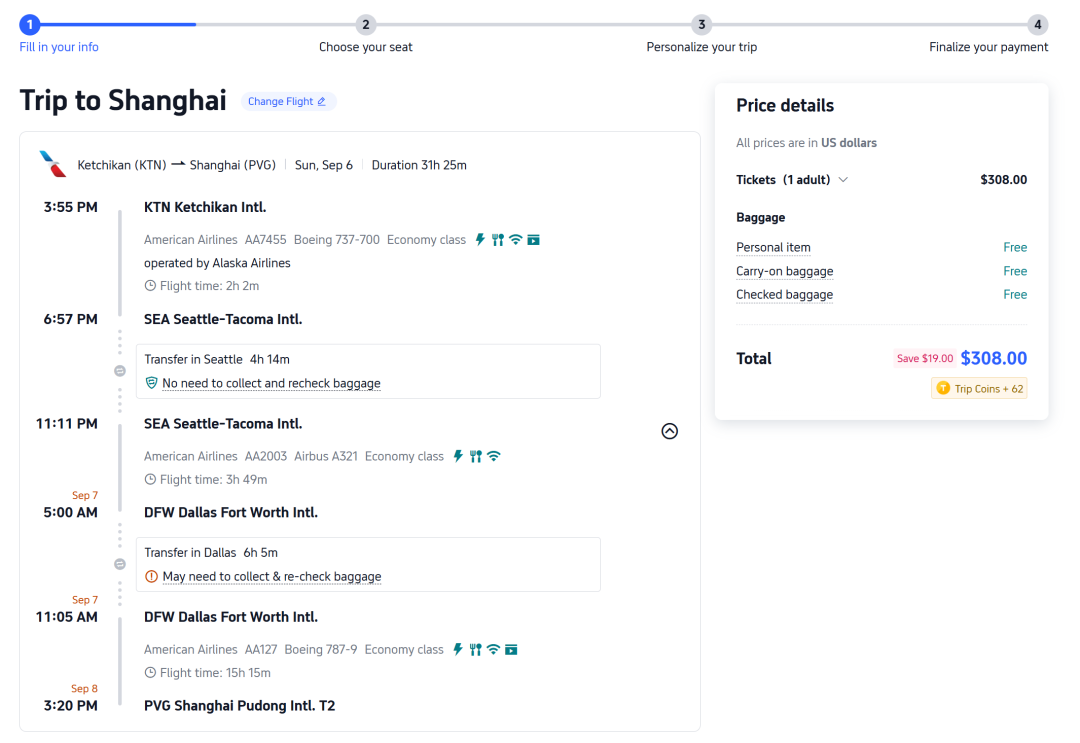Click 'DFW Dallas Fort Worth Intl.' at 5:00 AM
Image resolution: width=1080 pixels, height=743 pixels.
[x=231, y=512]
